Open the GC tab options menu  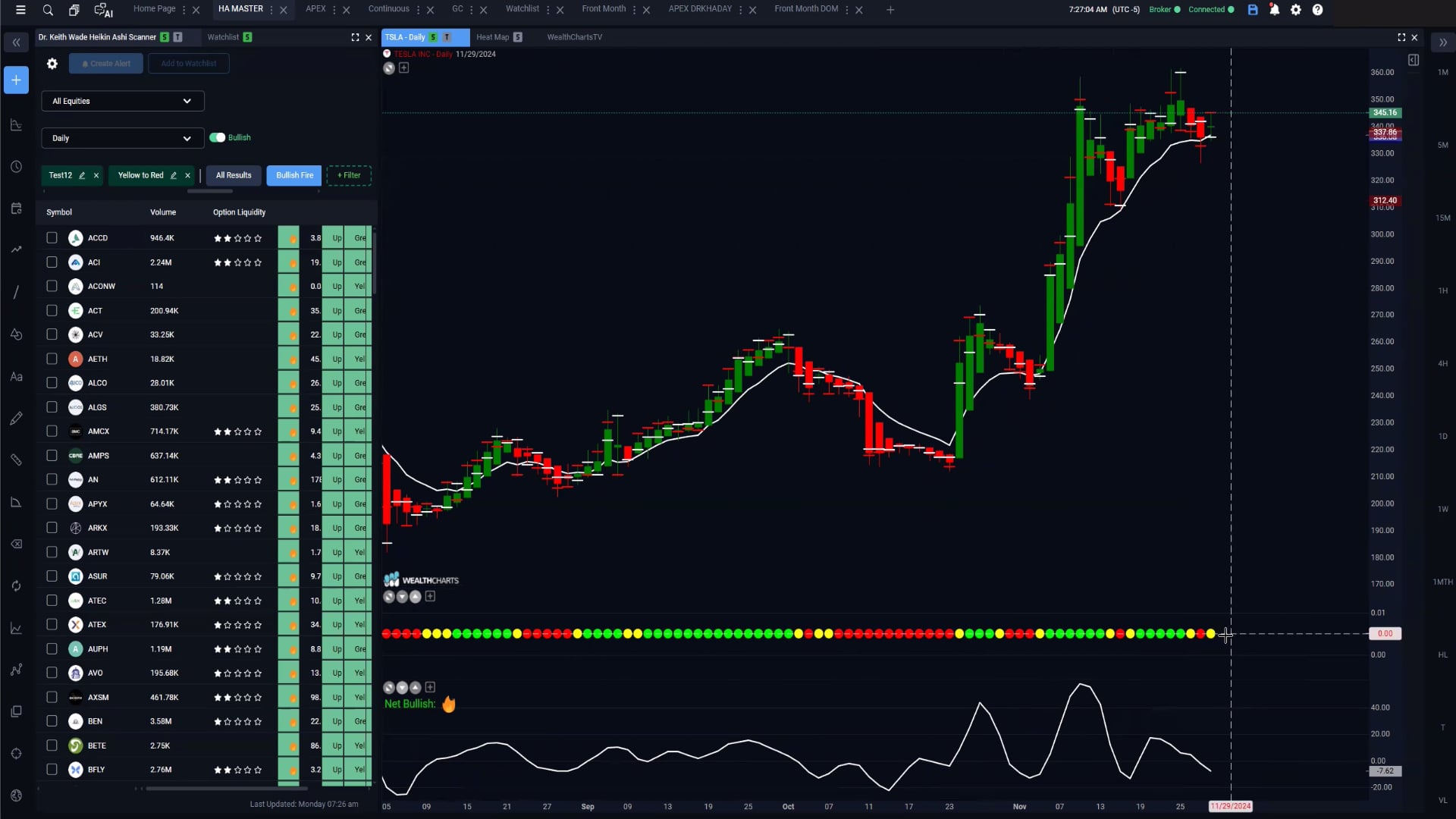[x=471, y=10]
